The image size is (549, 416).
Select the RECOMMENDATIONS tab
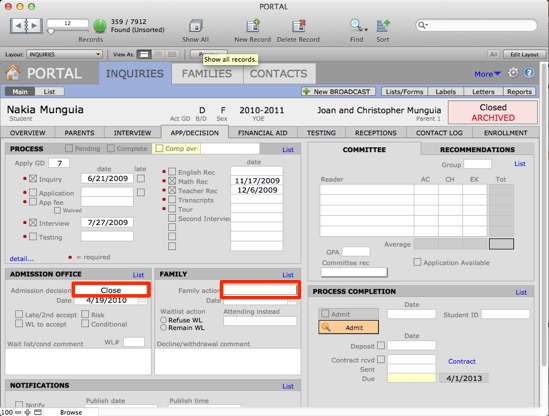(477, 150)
